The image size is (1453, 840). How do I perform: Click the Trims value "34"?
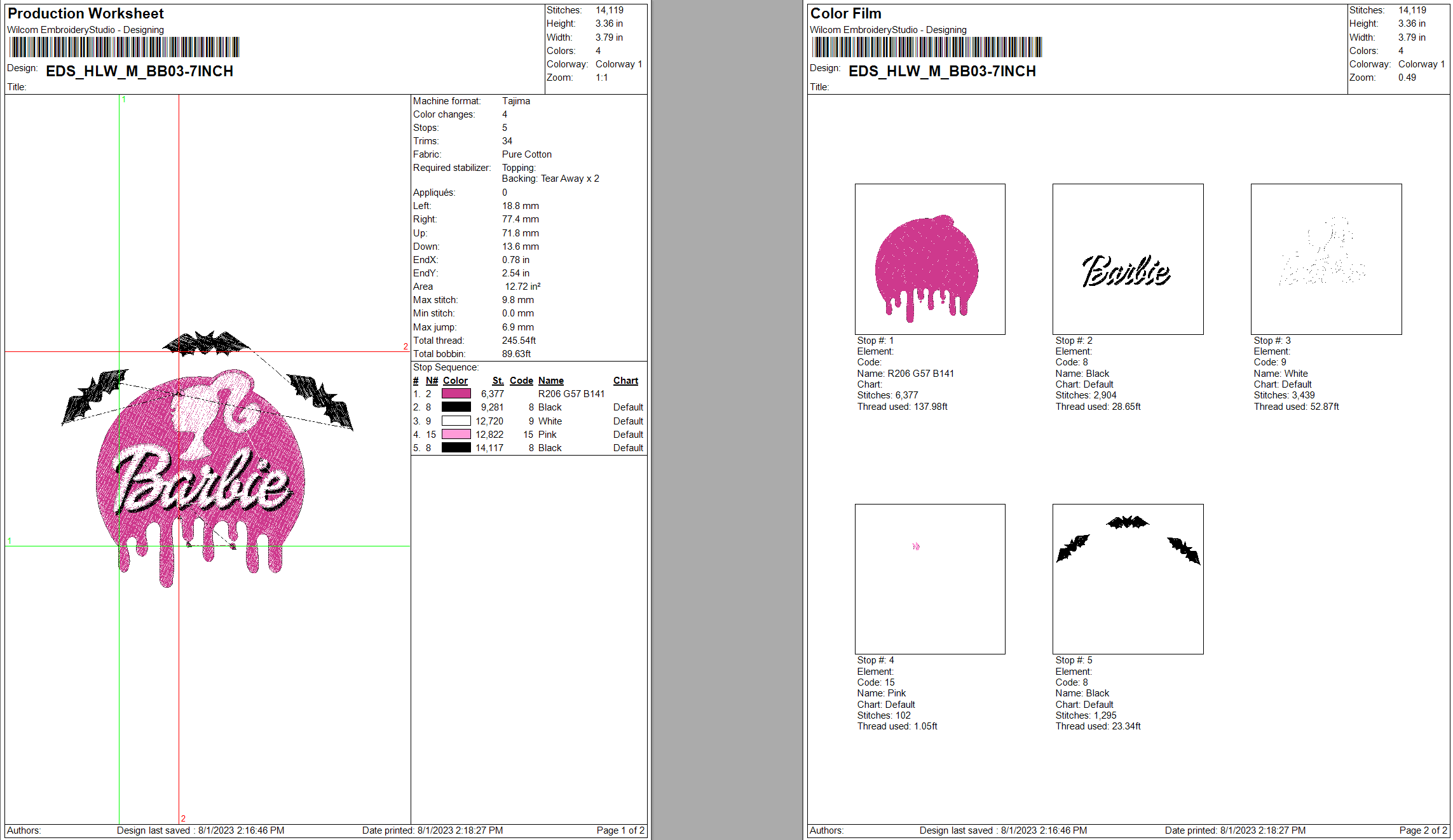pos(507,141)
